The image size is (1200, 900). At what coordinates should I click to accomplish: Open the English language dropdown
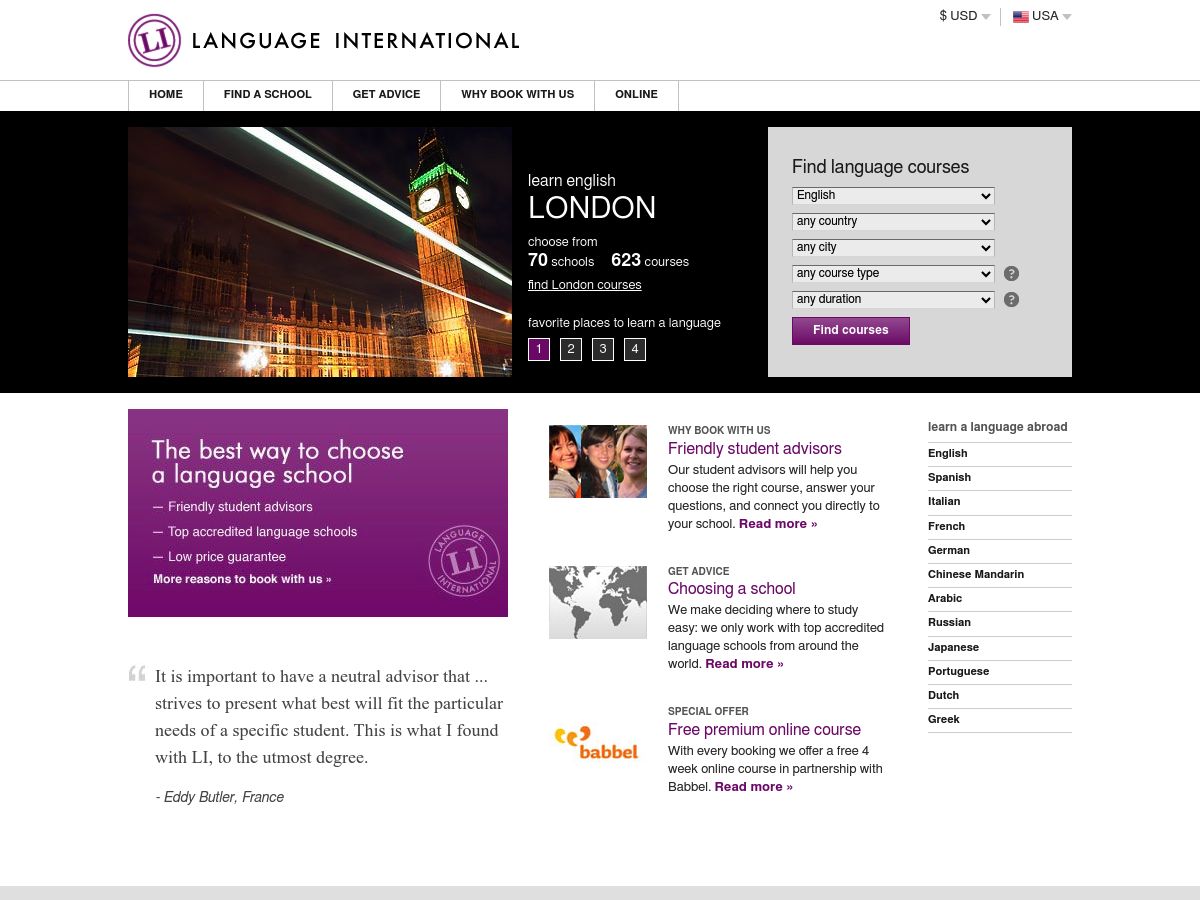tap(893, 196)
